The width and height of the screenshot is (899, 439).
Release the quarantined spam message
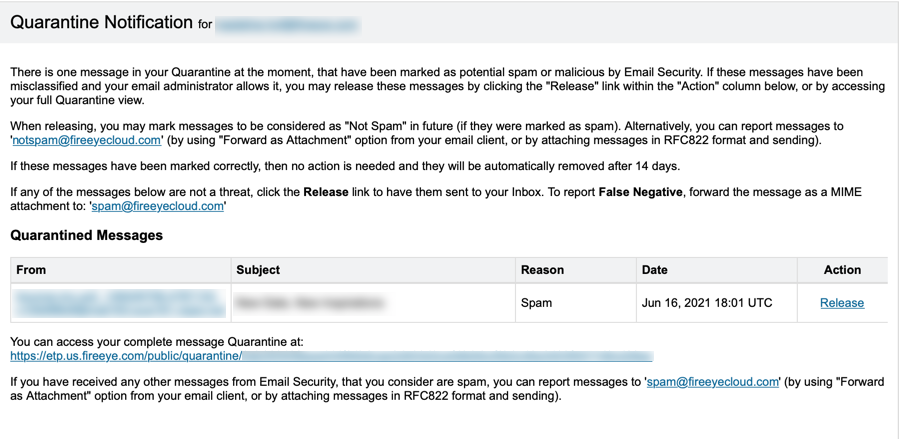[x=842, y=303]
